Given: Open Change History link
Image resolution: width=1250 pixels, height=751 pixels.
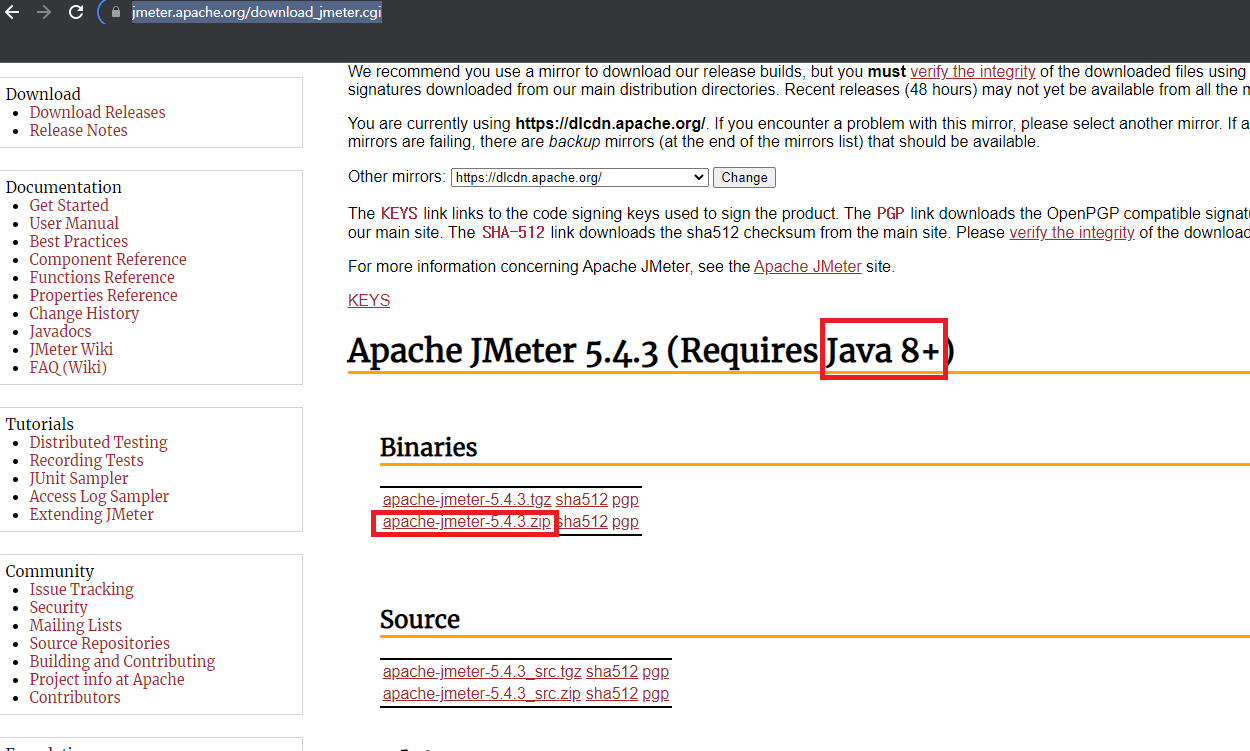Looking at the screenshot, I should 84,313.
